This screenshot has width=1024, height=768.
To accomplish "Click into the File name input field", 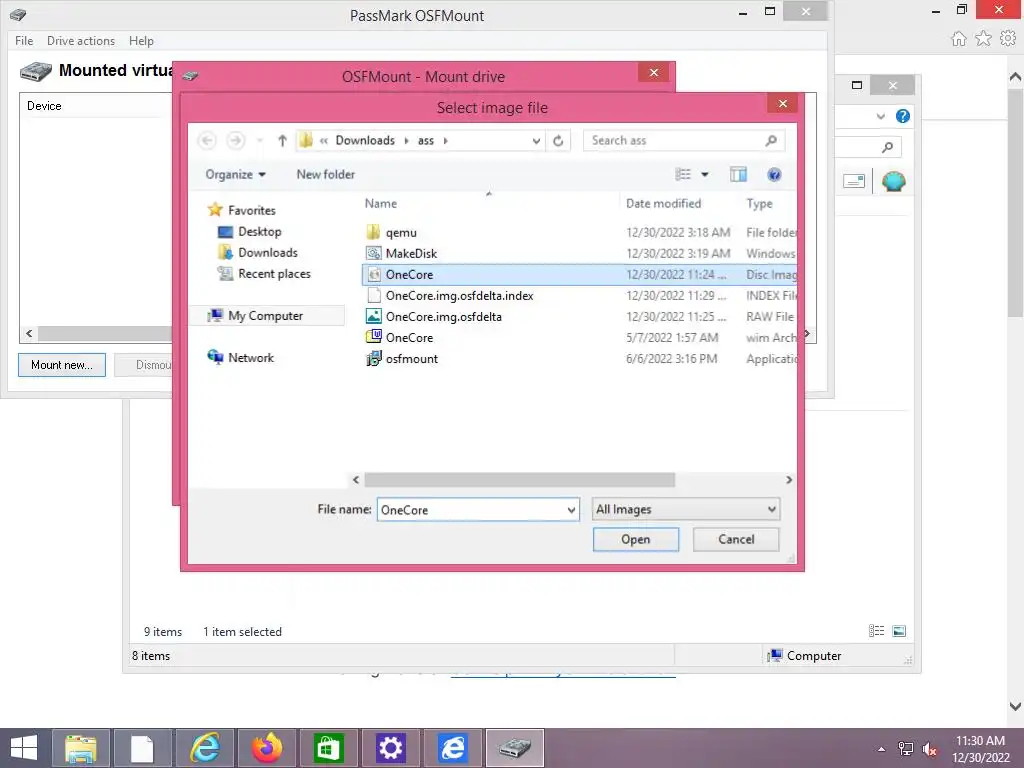I will 471,510.
